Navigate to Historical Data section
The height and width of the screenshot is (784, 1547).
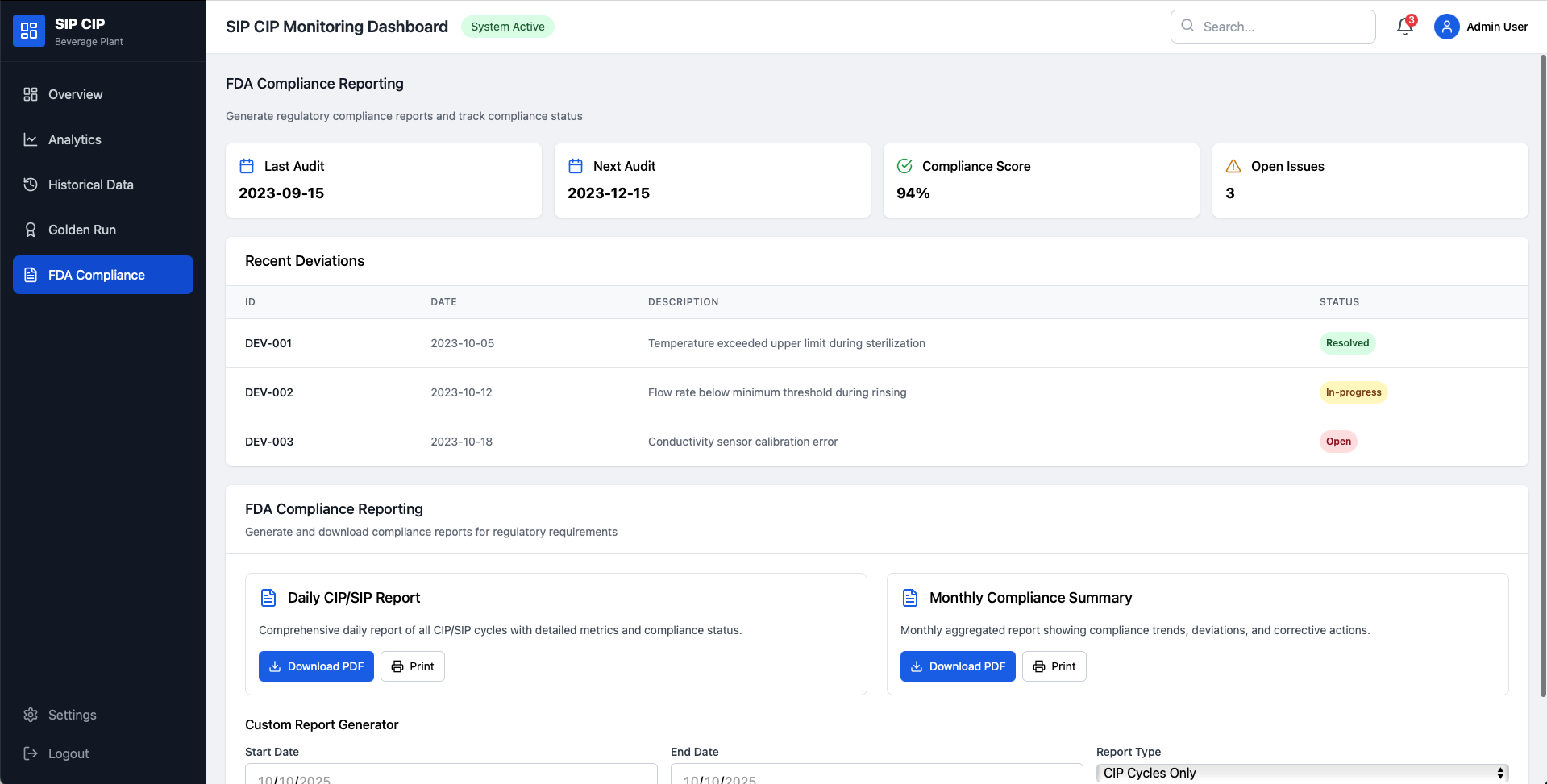(90, 185)
